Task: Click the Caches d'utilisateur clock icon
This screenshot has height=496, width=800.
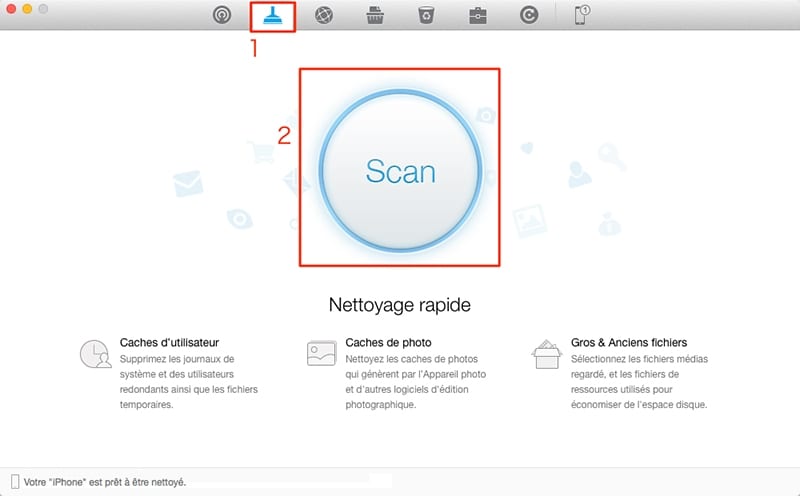Action: point(95,354)
